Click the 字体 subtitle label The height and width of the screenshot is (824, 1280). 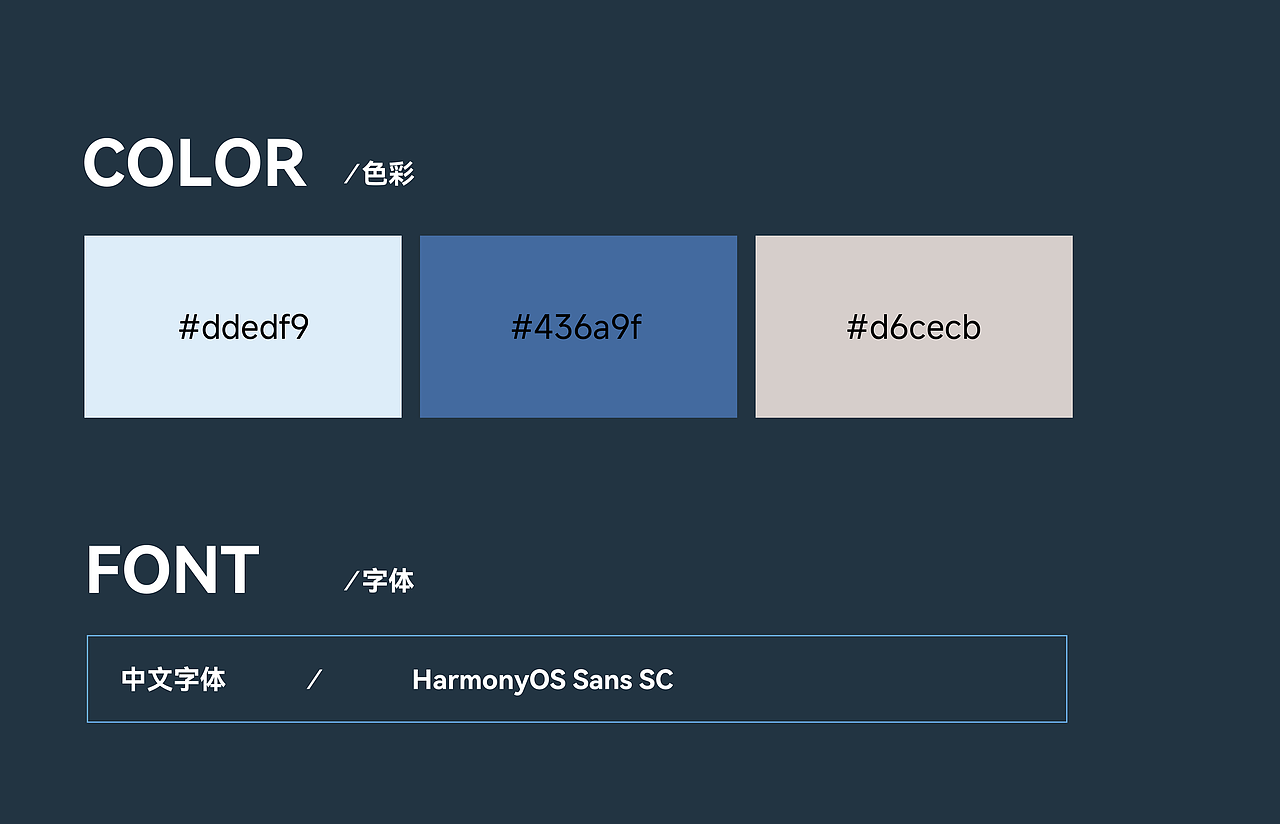pyautogui.click(x=388, y=581)
